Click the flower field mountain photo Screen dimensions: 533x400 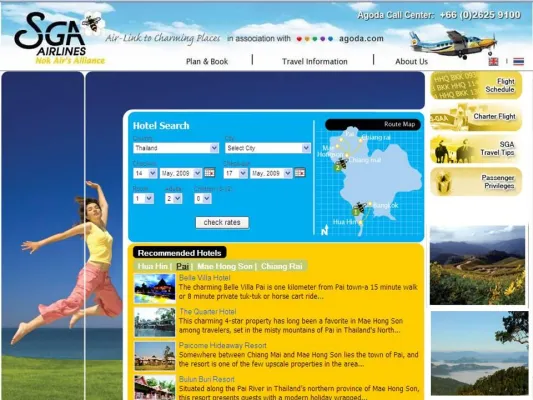(x=477, y=265)
